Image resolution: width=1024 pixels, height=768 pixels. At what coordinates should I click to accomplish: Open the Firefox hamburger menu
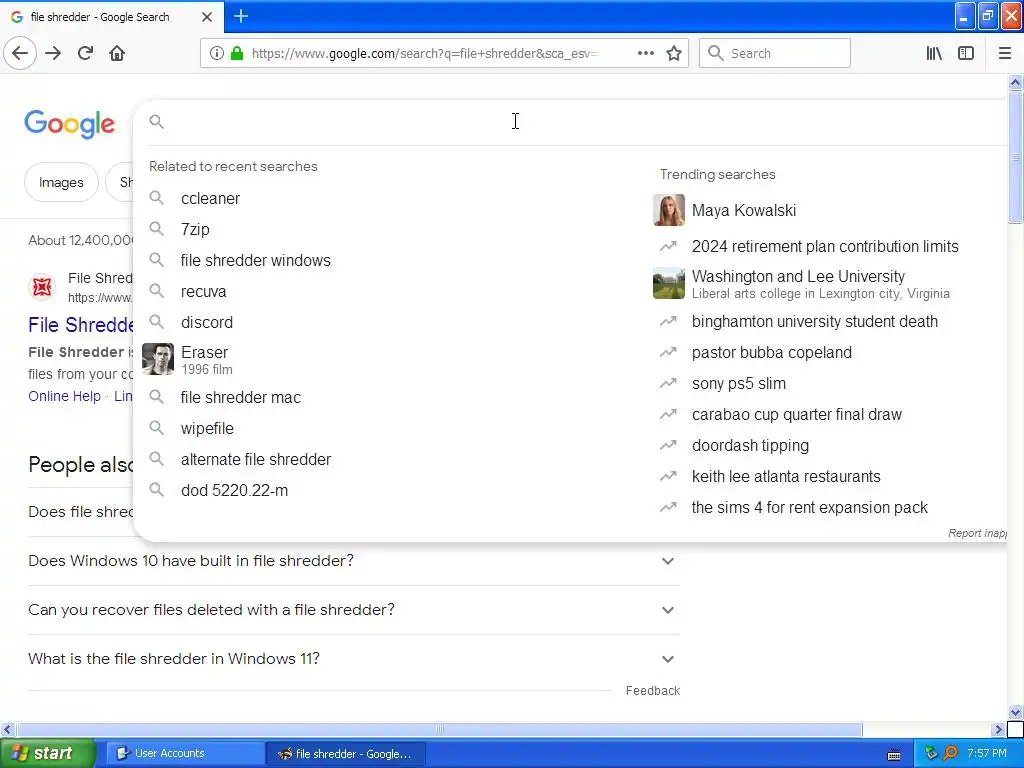(x=1004, y=53)
